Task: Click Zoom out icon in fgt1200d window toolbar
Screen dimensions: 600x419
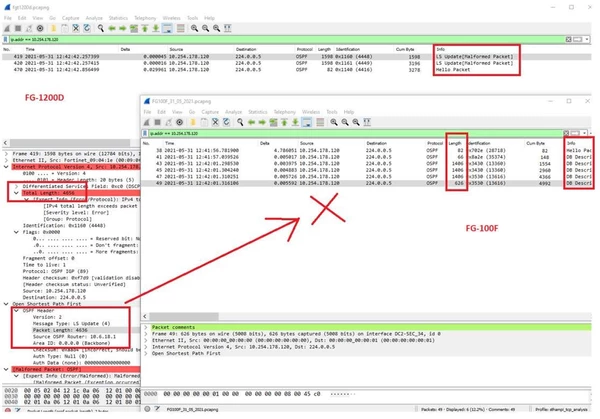Action: coord(205,28)
